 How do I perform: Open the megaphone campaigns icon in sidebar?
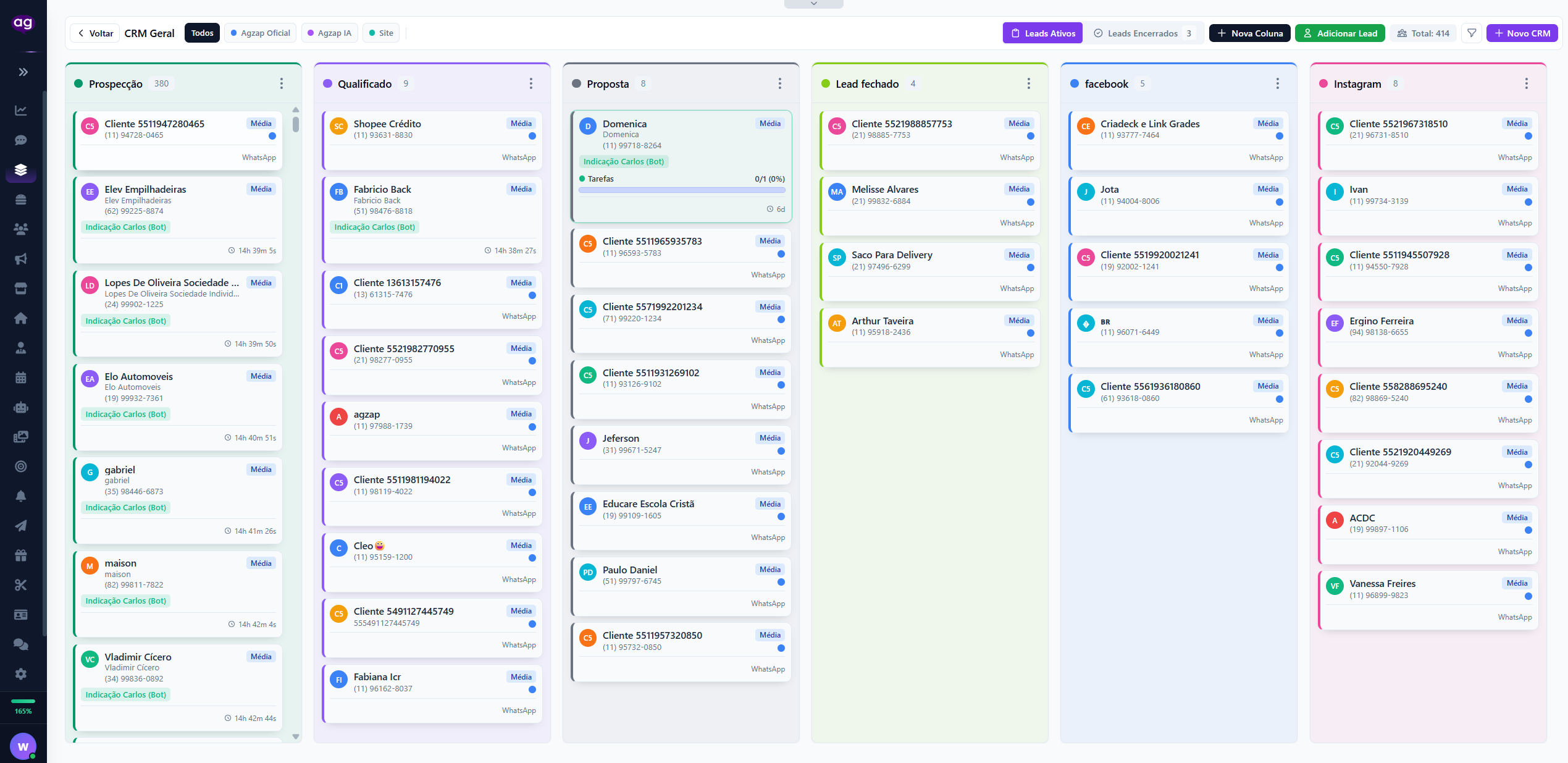(x=21, y=259)
